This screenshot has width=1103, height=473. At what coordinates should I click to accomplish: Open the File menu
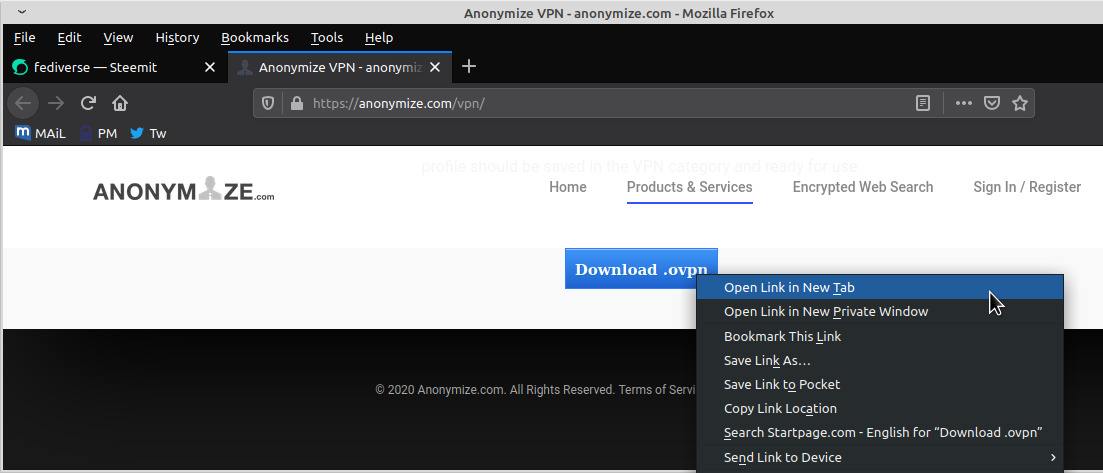(x=25, y=37)
